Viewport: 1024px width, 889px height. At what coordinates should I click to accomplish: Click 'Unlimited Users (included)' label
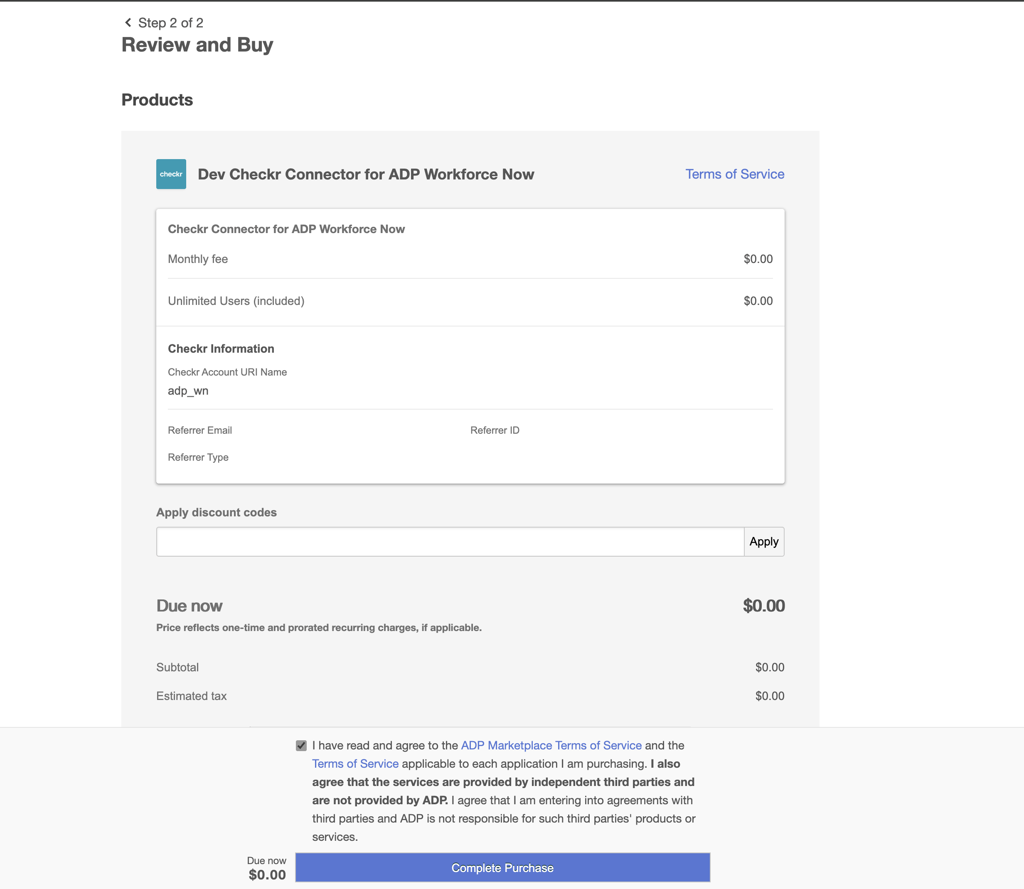coord(236,301)
